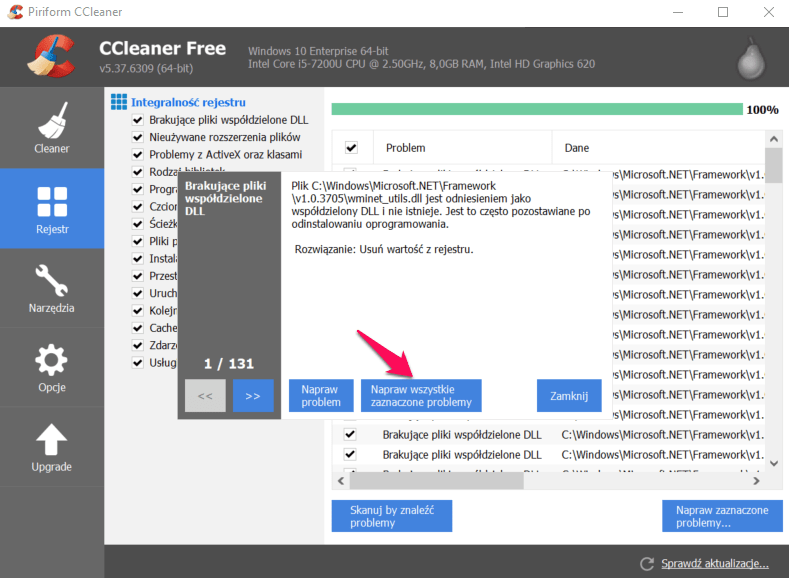This screenshot has width=789, height=578.
Task: Go to next problem with >> button
Action: pyautogui.click(x=253, y=396)
